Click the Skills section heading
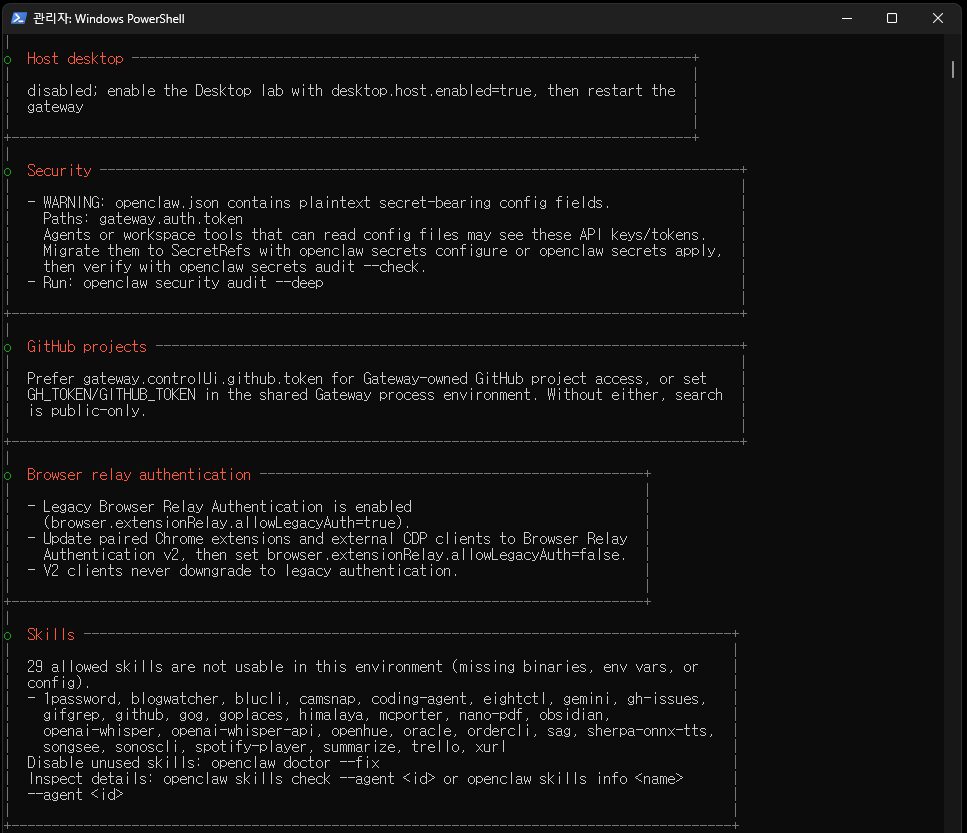Image resolution: width=967 pixels, height=833 pixels. (51, 634)
